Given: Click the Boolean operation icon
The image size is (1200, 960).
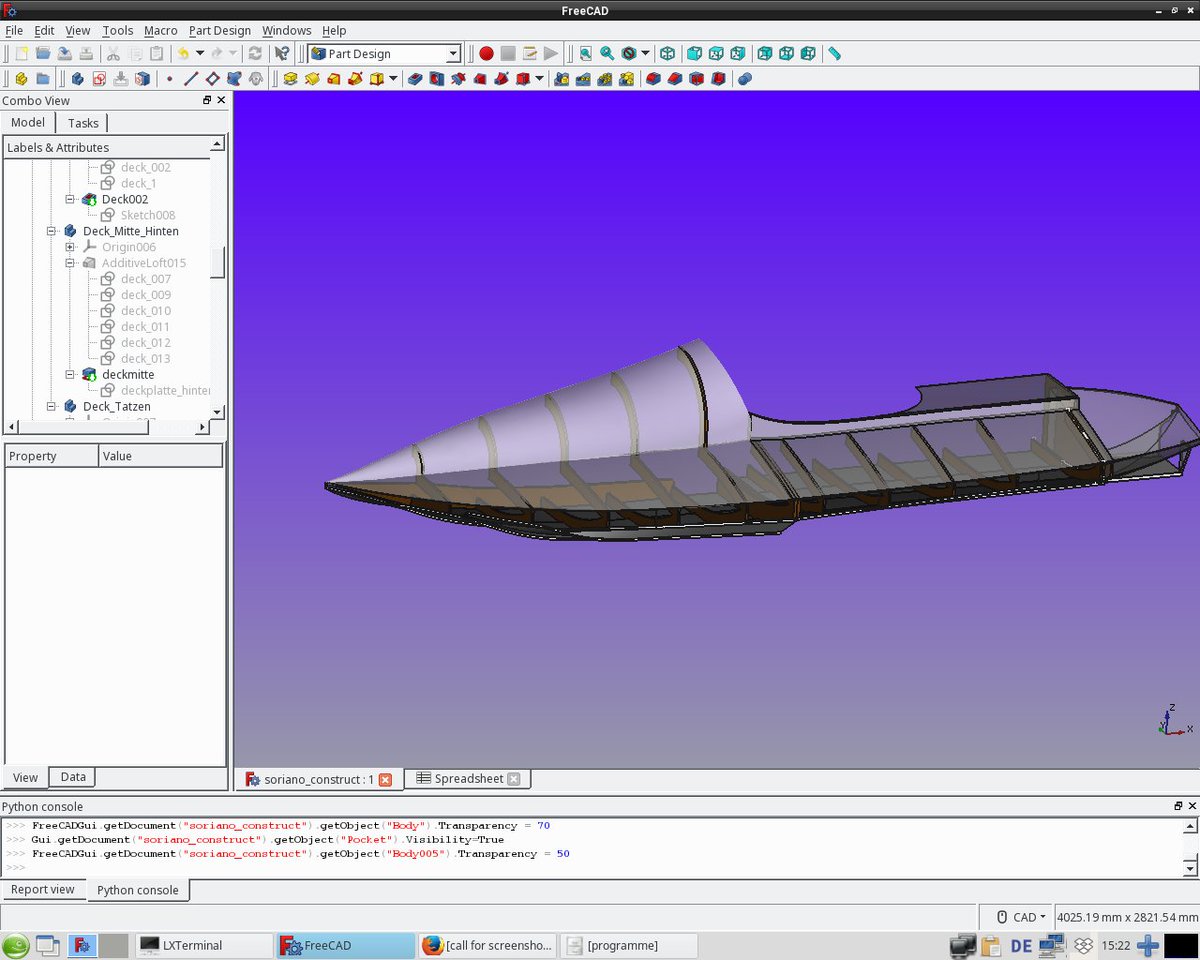Looking at the screenshot, I should click(x=744, y=78).
